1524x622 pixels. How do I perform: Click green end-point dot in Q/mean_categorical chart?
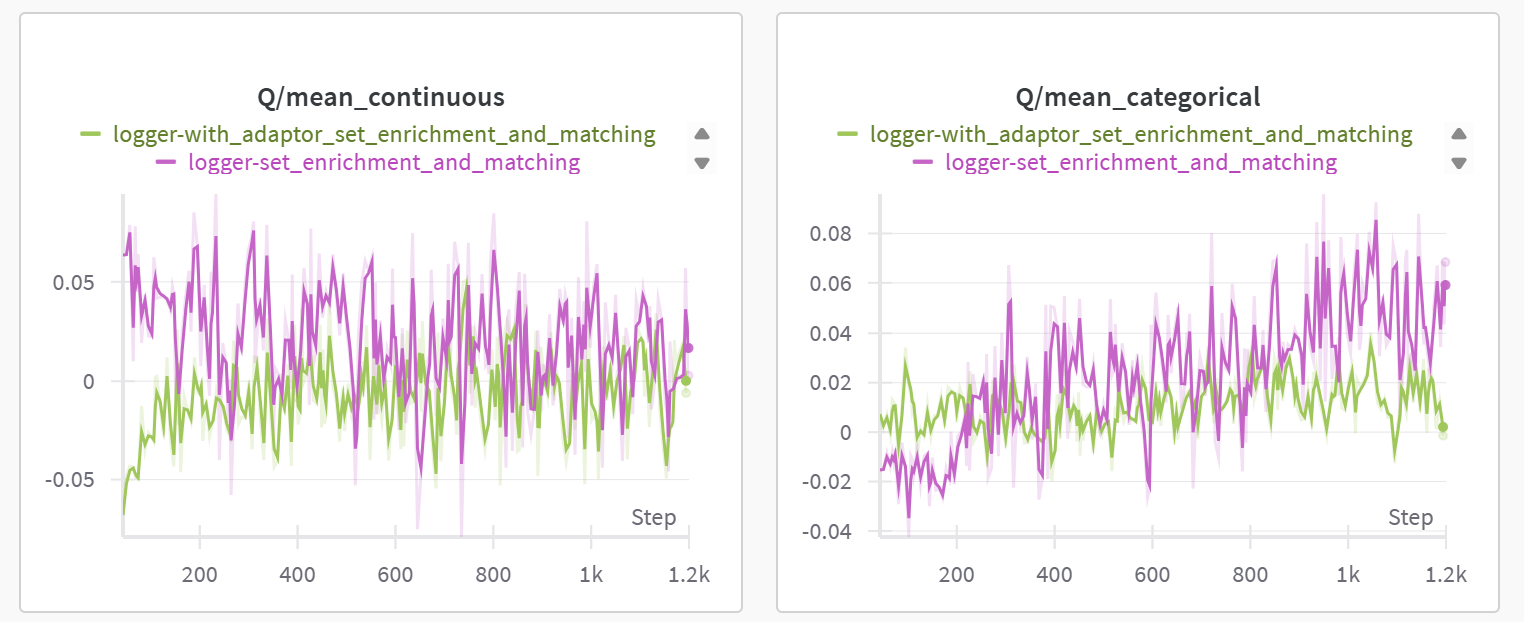click(x=1443, y=427)
